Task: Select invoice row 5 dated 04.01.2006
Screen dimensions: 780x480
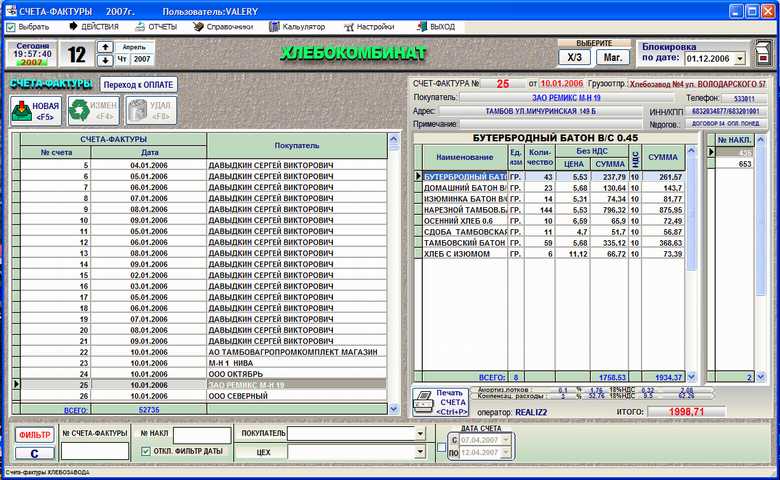Action: click(x=203, y=165)
